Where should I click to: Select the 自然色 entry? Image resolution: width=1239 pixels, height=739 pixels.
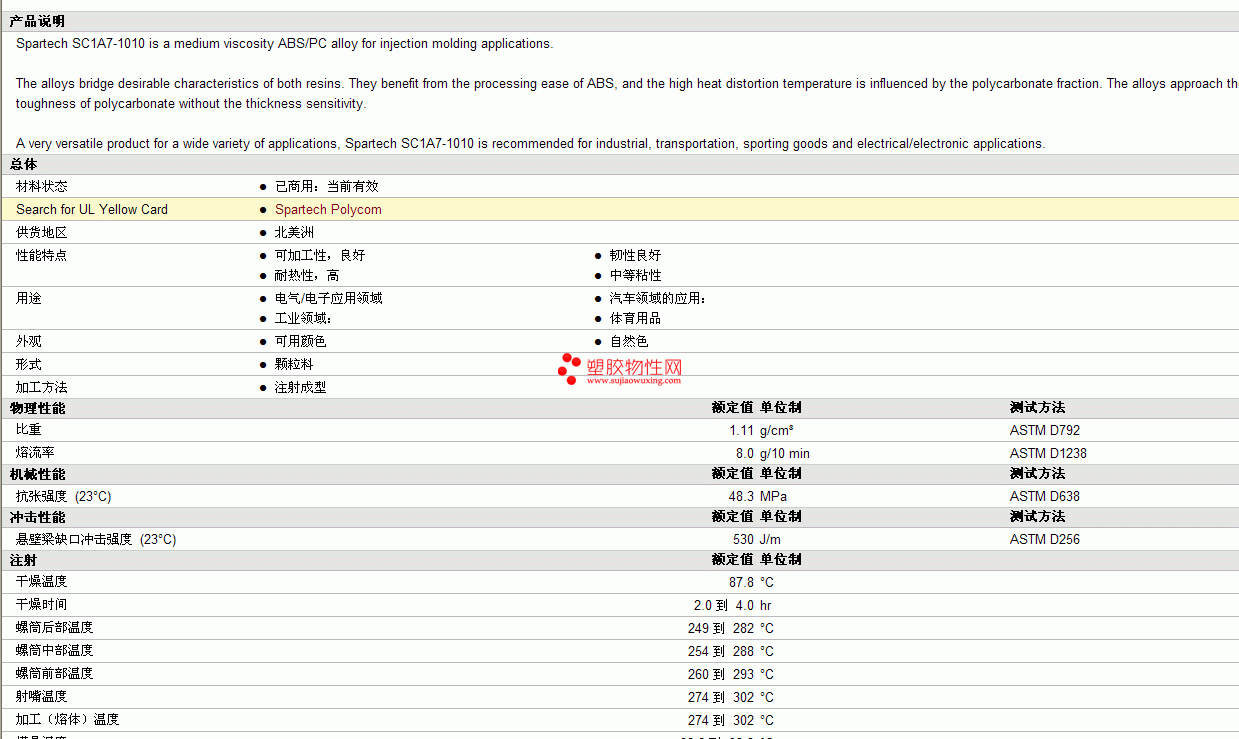pos(629,341)
